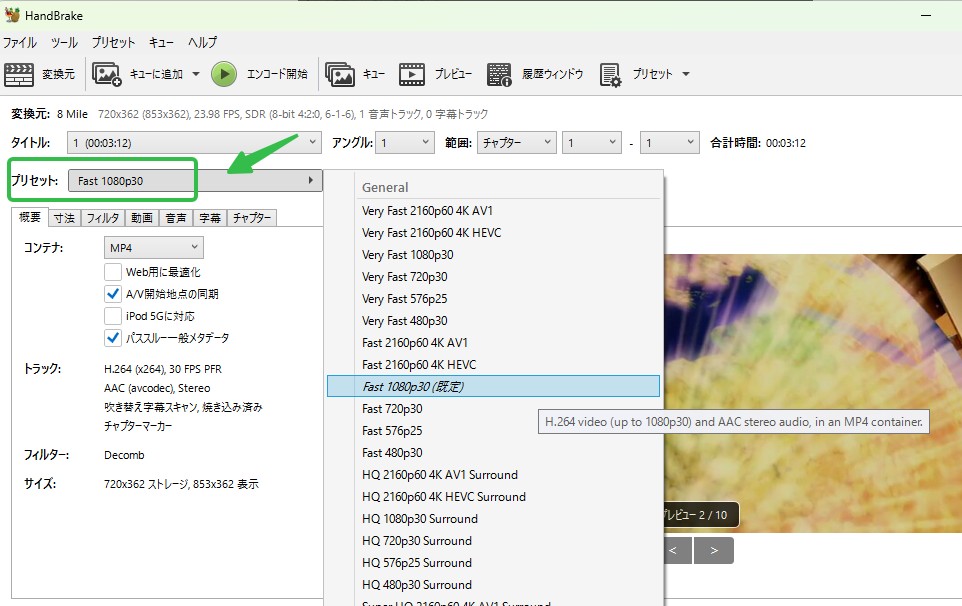
Task: Open the ヘルプ menu
Action: point(202,42)
